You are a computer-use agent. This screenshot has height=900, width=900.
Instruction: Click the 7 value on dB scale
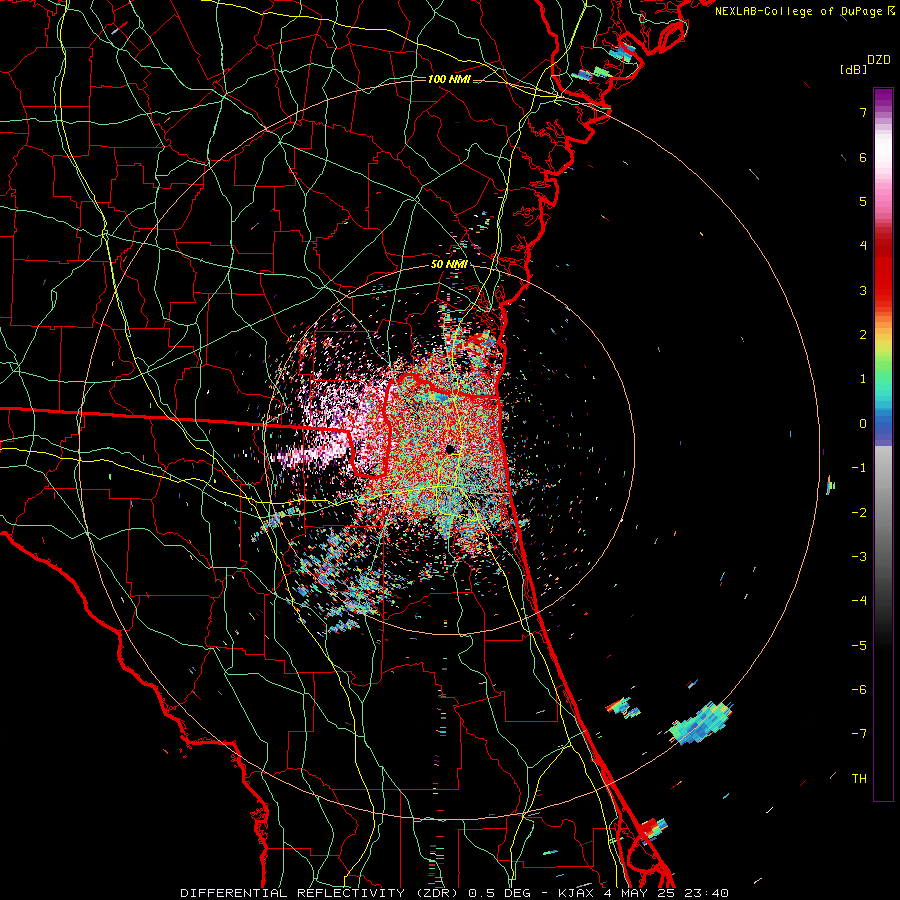[863, 112]
